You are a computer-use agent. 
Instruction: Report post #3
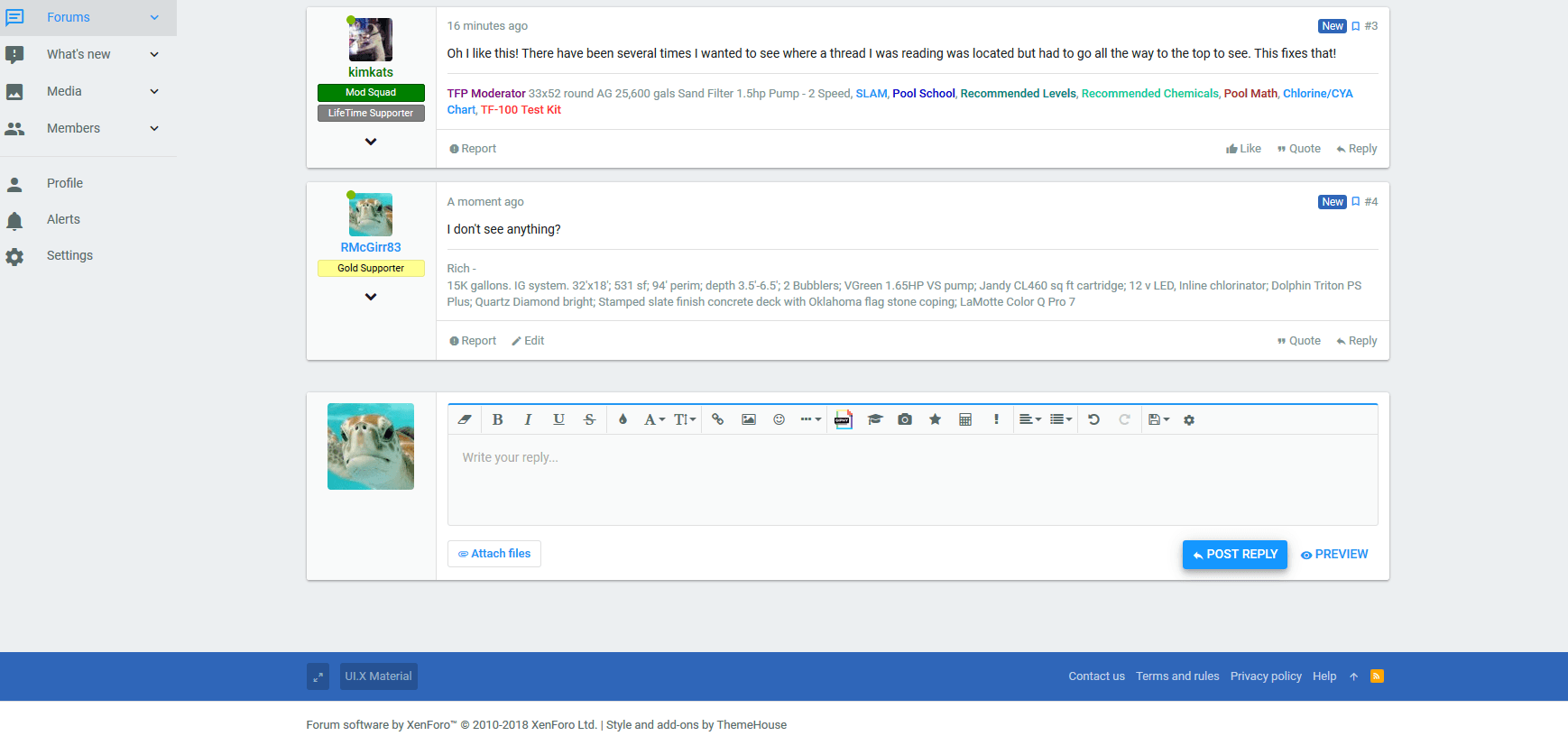pyautogui.click(x=473, y=149)
